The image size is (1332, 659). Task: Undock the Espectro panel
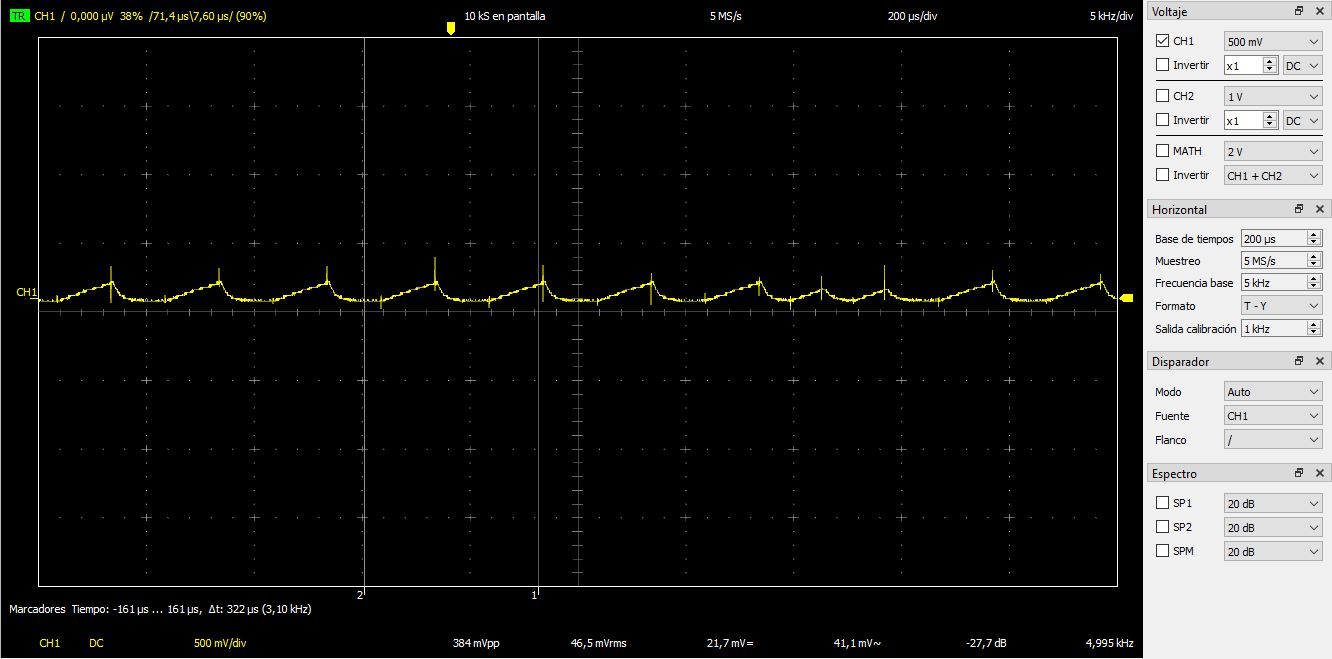pos(1299,473)
